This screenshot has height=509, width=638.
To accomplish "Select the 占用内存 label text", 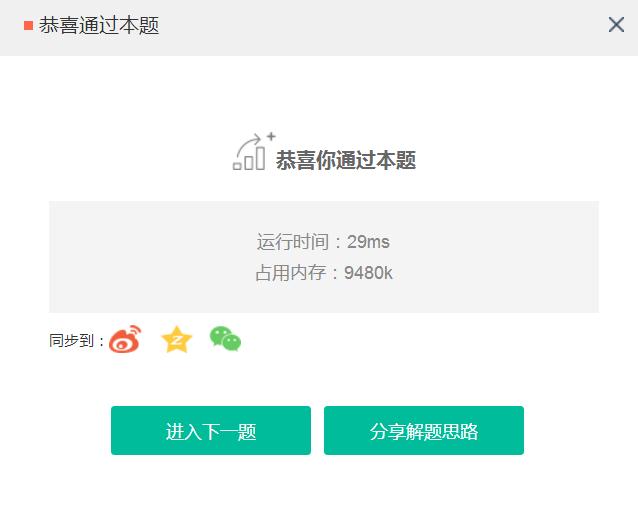I will (291, 273).
